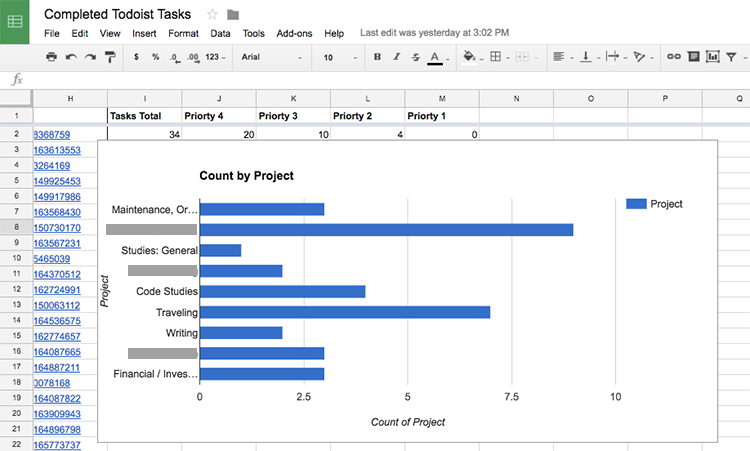Open the 163613553 link in column H
750x451 pixels.
56,149
